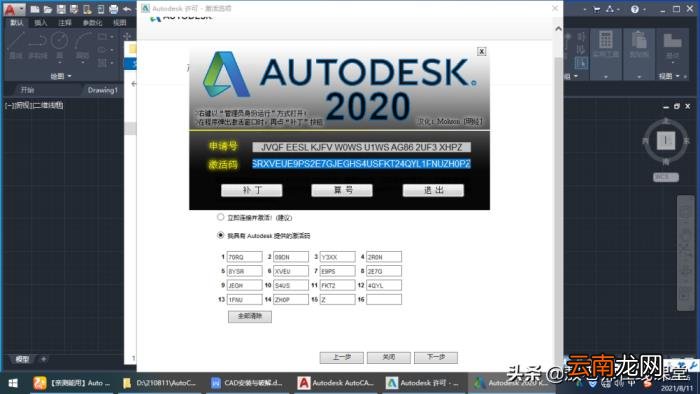Switch to the CAD安装与破解 document taskbar item
This screenshot has width=700, height=394.
tap(247, 383)
